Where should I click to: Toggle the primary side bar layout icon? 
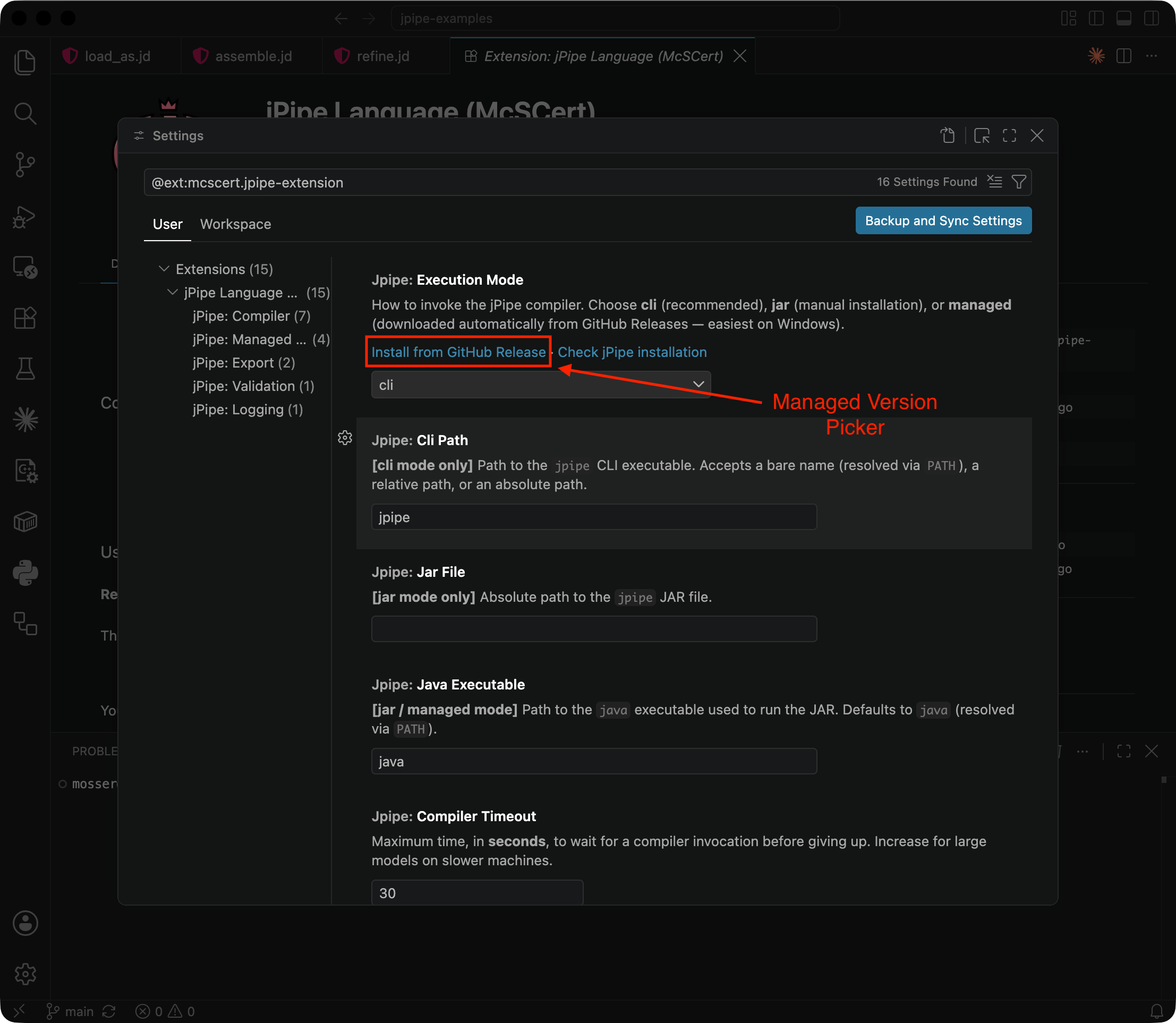pyautogui.click(x=1096, y=18)
